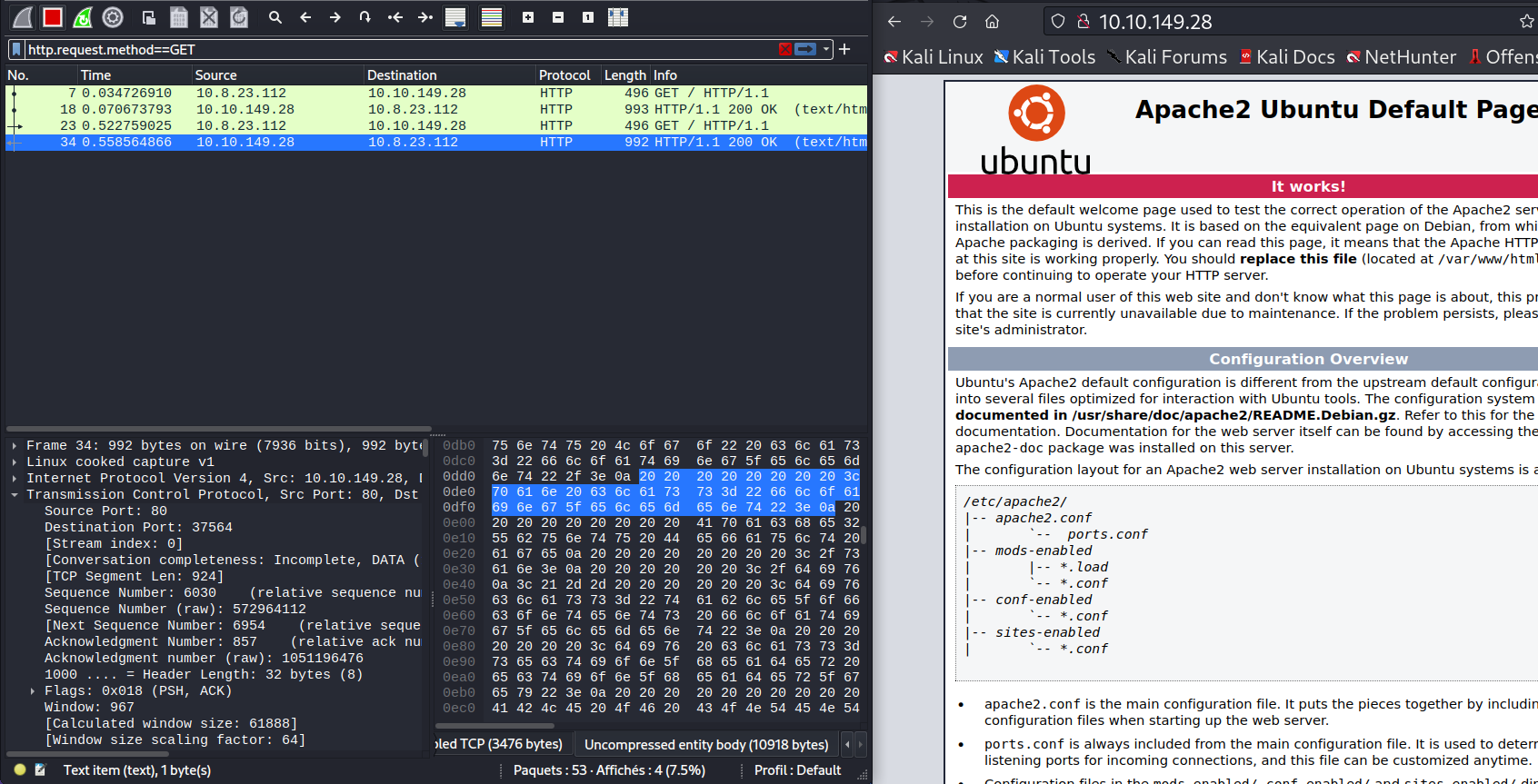The width and height of the screenshot is (1538, 784).
Task: Open Kali Forums bookmark
Action: (1167, 57)
